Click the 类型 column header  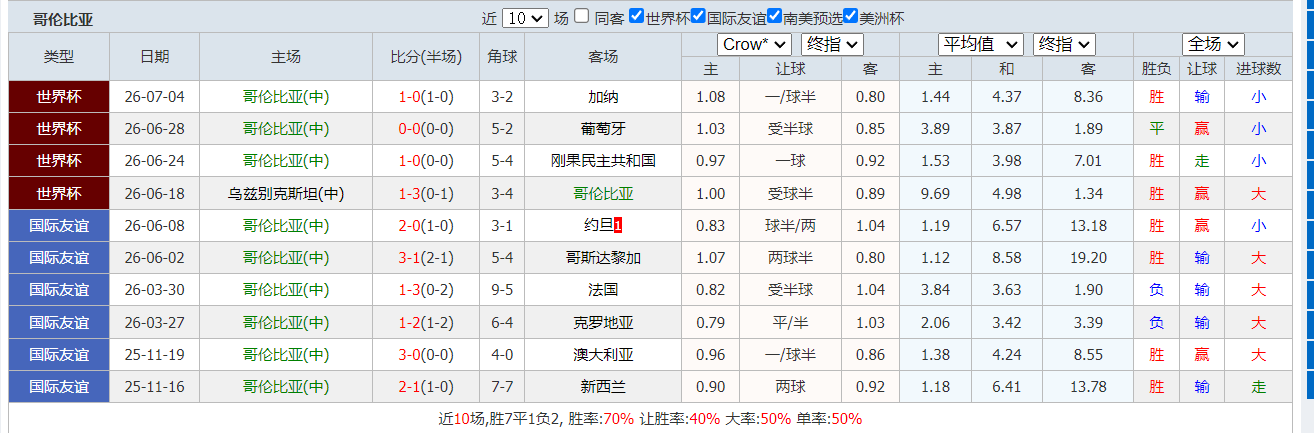coord(59,57)
